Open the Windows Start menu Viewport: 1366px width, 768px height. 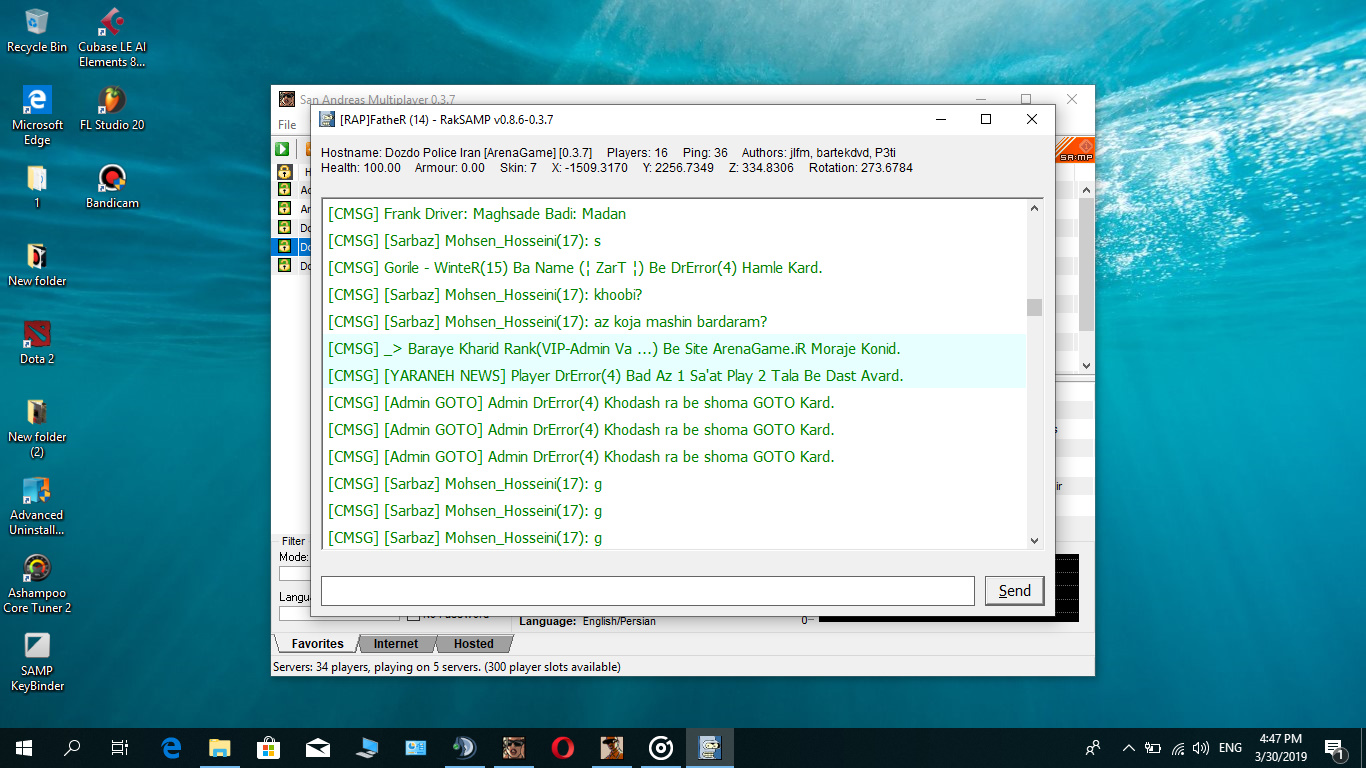[24, 747]
